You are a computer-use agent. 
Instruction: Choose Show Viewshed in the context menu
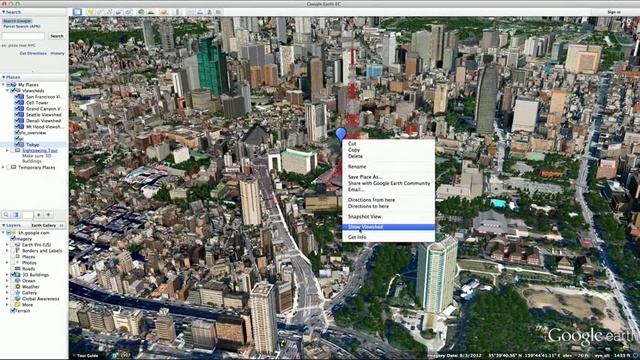[388, 227]
